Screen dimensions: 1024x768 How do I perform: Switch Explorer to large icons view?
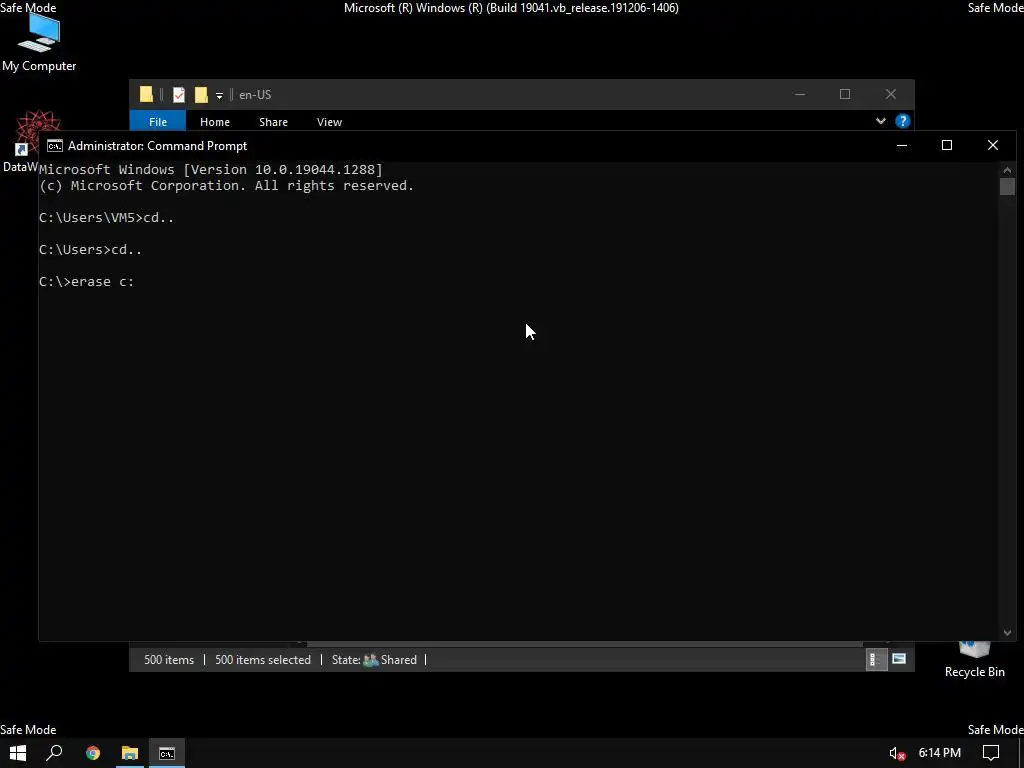tap(899, 659)
